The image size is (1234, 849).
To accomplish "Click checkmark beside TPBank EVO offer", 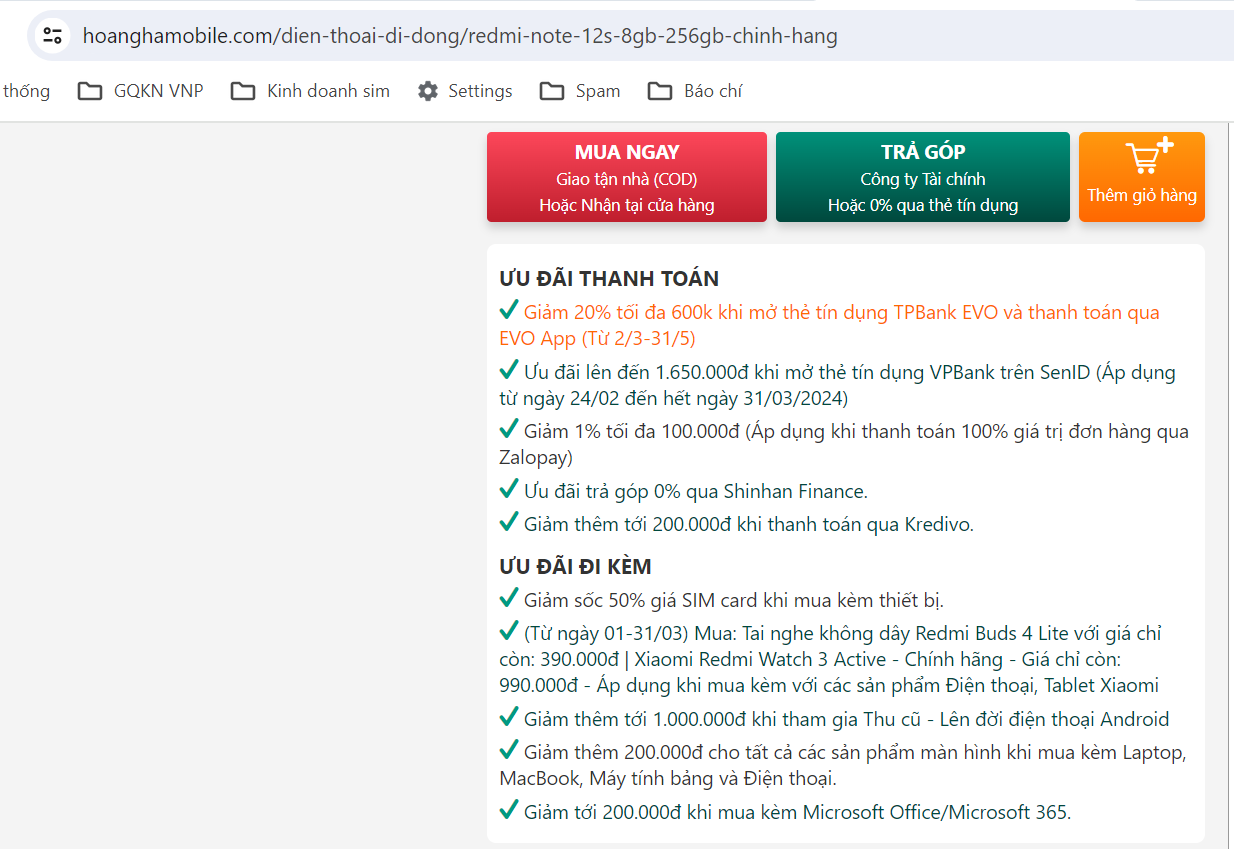I will click(x=509, y=310).
